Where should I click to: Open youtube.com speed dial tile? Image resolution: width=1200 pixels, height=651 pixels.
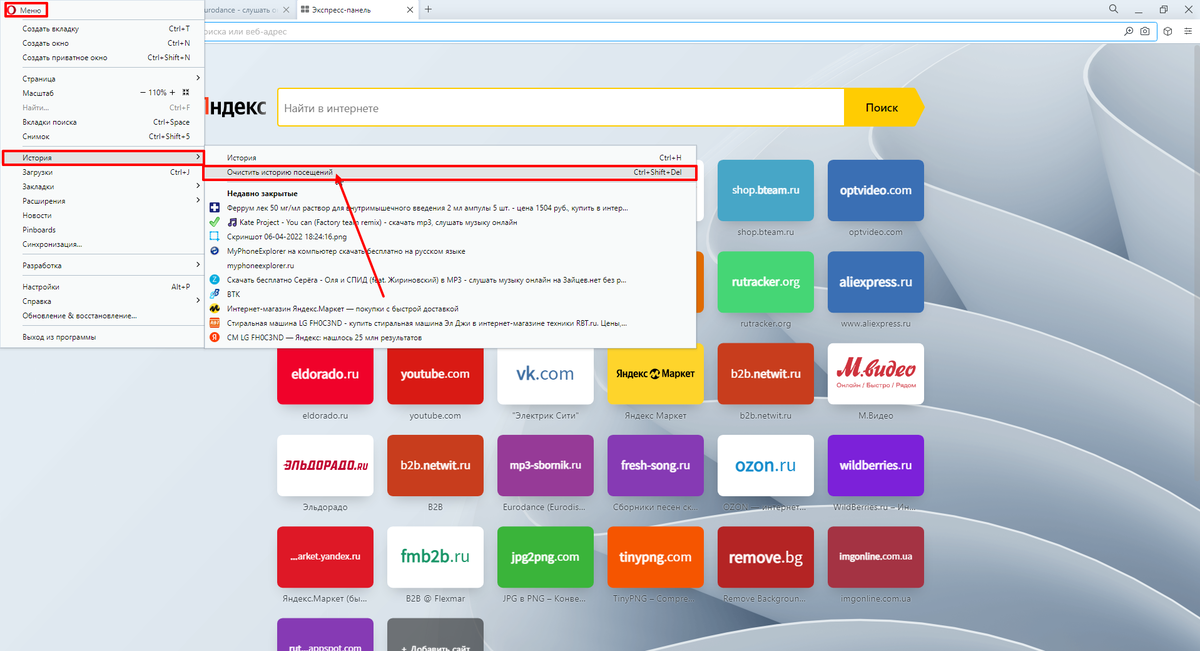(x=435, y=374)
